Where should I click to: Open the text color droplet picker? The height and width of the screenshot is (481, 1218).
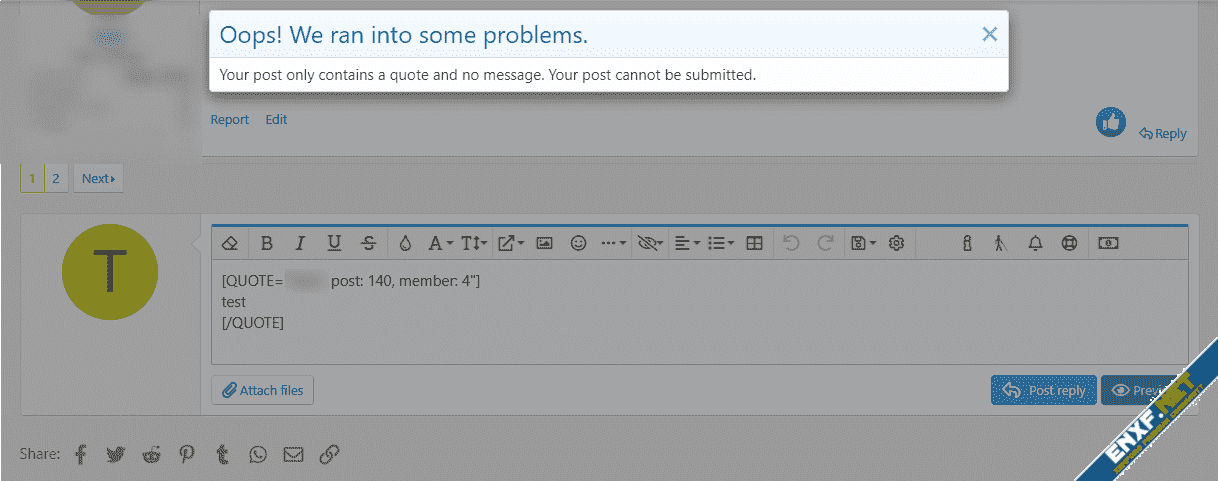405,243
